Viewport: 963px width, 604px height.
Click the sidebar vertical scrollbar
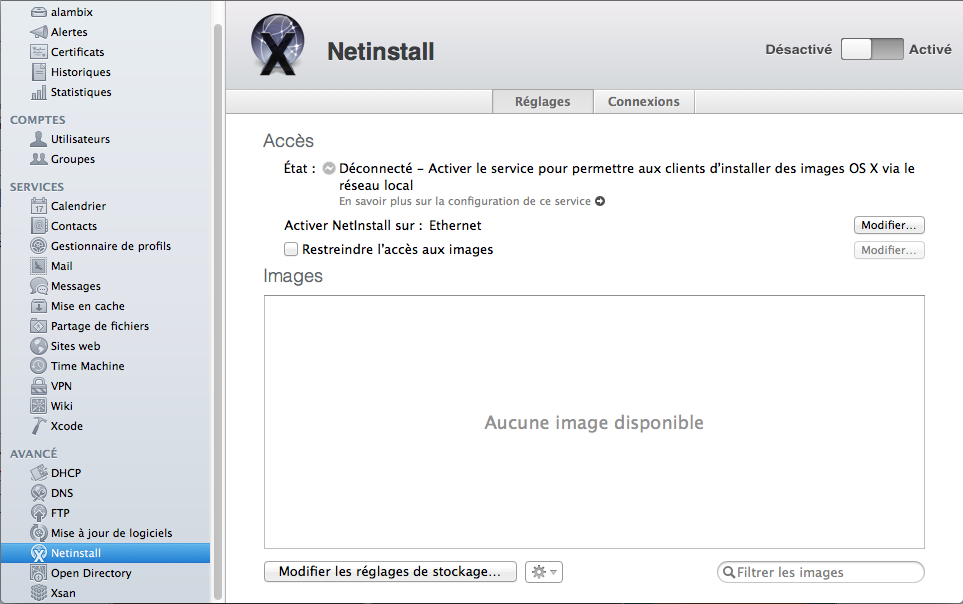click(218, 300)
